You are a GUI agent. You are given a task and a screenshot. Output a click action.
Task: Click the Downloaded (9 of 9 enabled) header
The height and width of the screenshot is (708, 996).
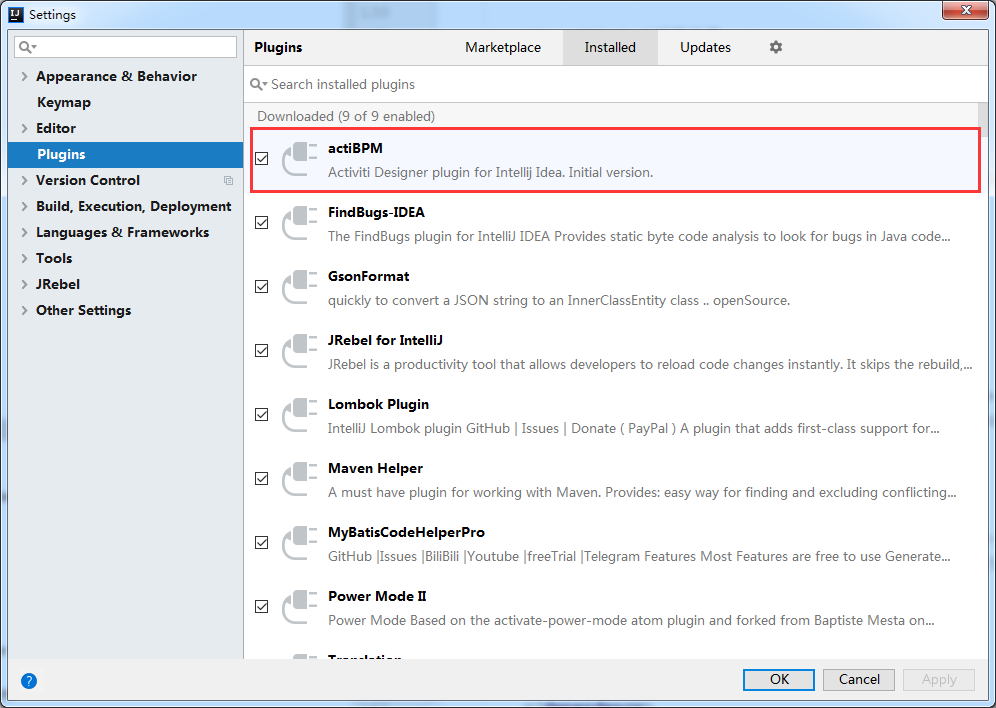click(346, 116)
